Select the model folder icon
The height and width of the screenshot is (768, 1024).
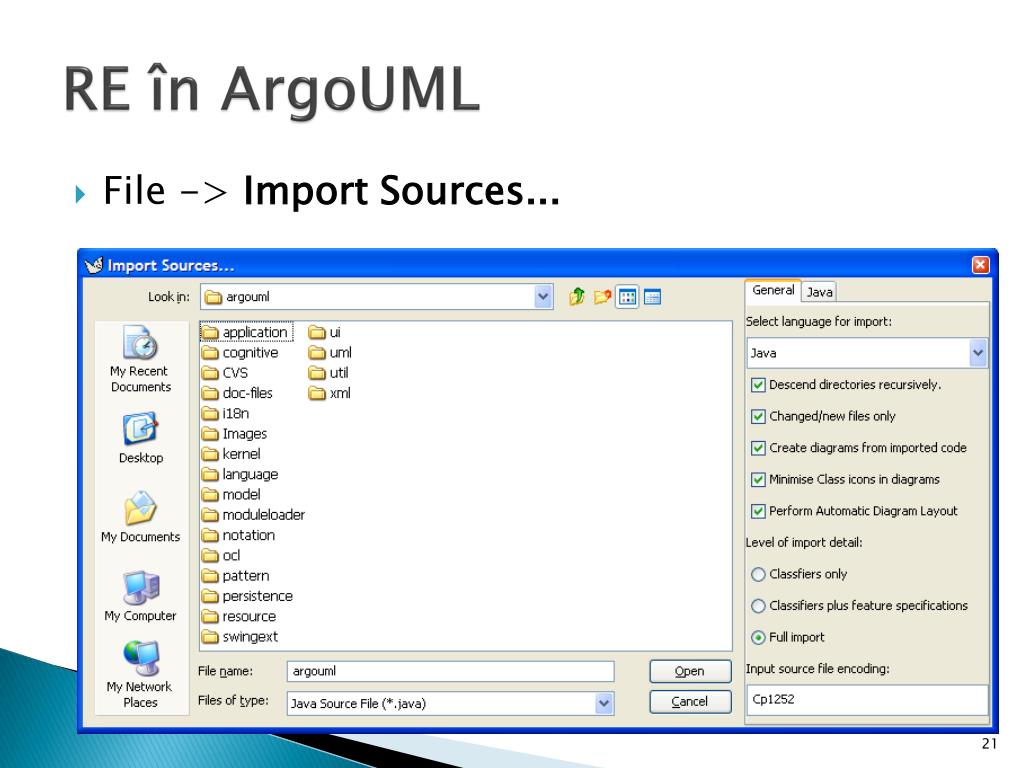coord(210,495)
